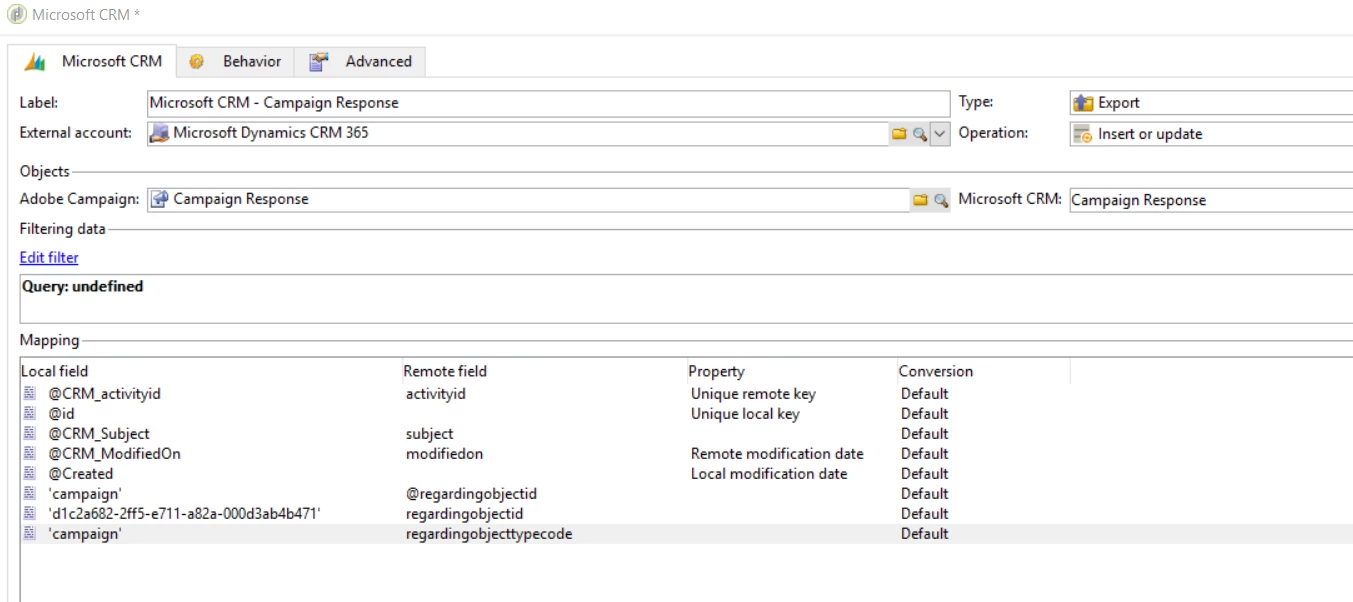The image size is (1353, 602).
Task: Click Adobe Campaign folder icon
Action: (x=920, y=201)
